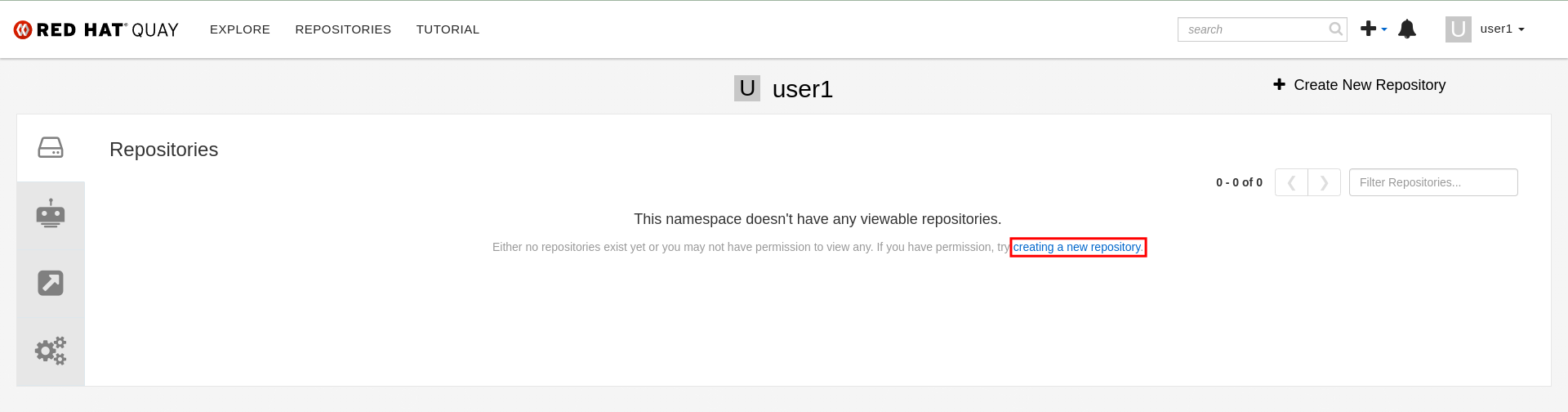Open the external applications arrow icon
1568x412 pixels.
pyautogui.click(x=51, y=283)
